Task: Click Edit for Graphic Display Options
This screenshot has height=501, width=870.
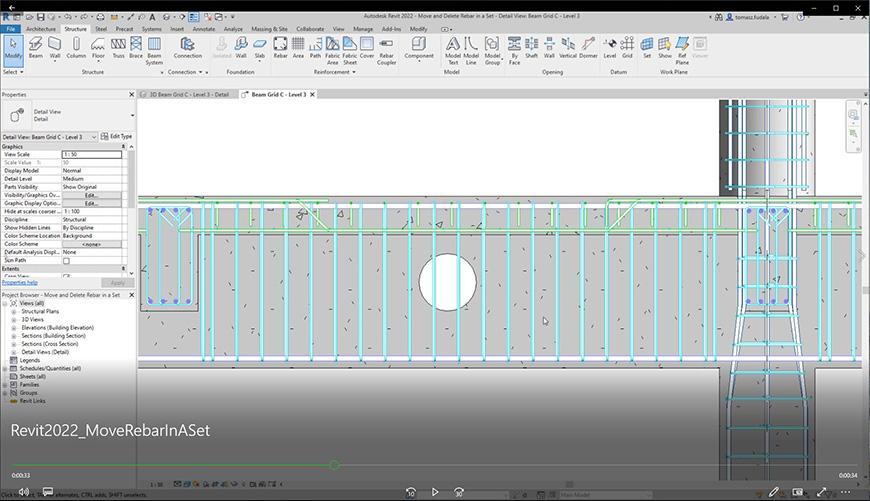Action: click(x=92, y=204)
